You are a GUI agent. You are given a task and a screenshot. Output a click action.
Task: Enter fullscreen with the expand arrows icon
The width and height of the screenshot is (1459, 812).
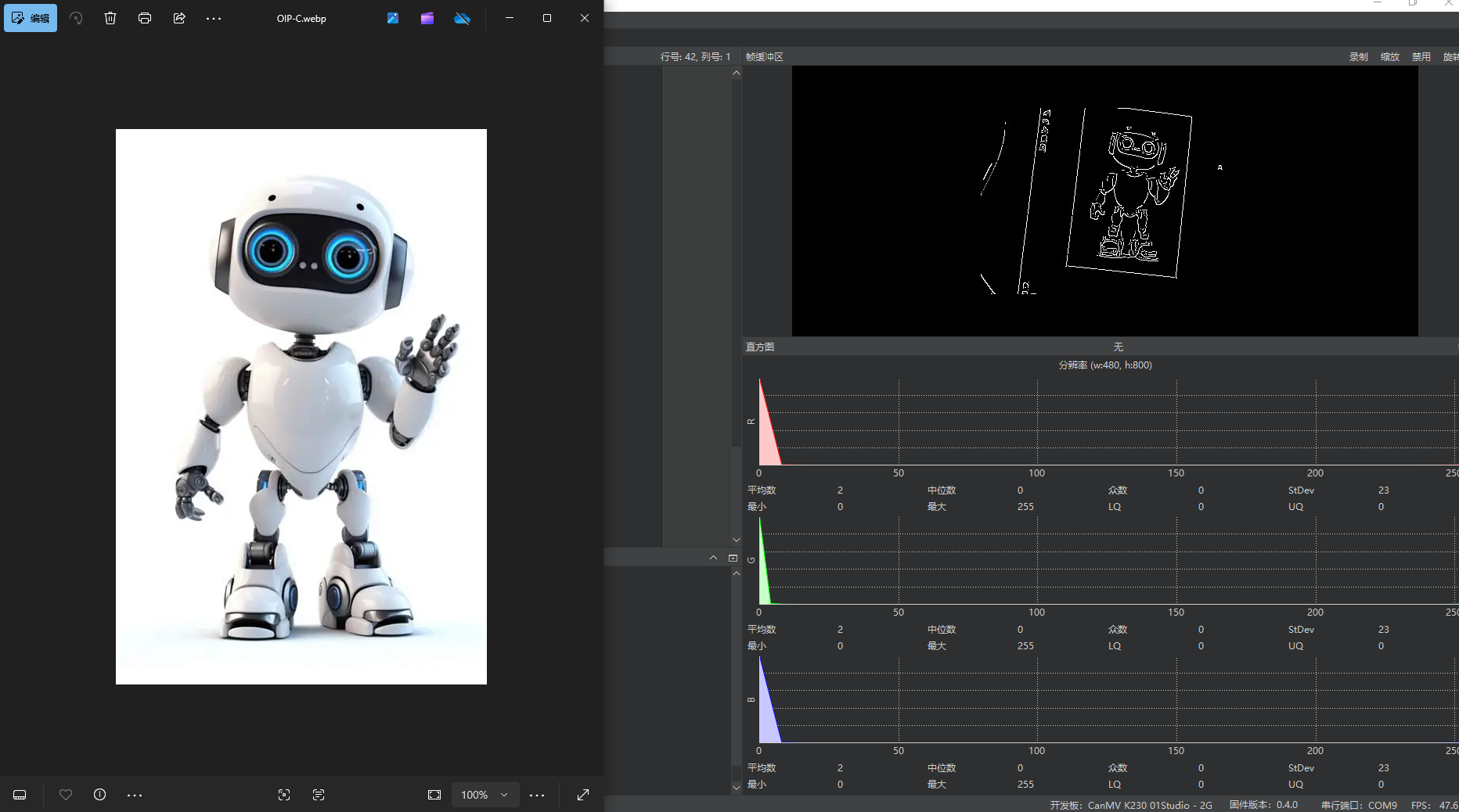point(583,795)
